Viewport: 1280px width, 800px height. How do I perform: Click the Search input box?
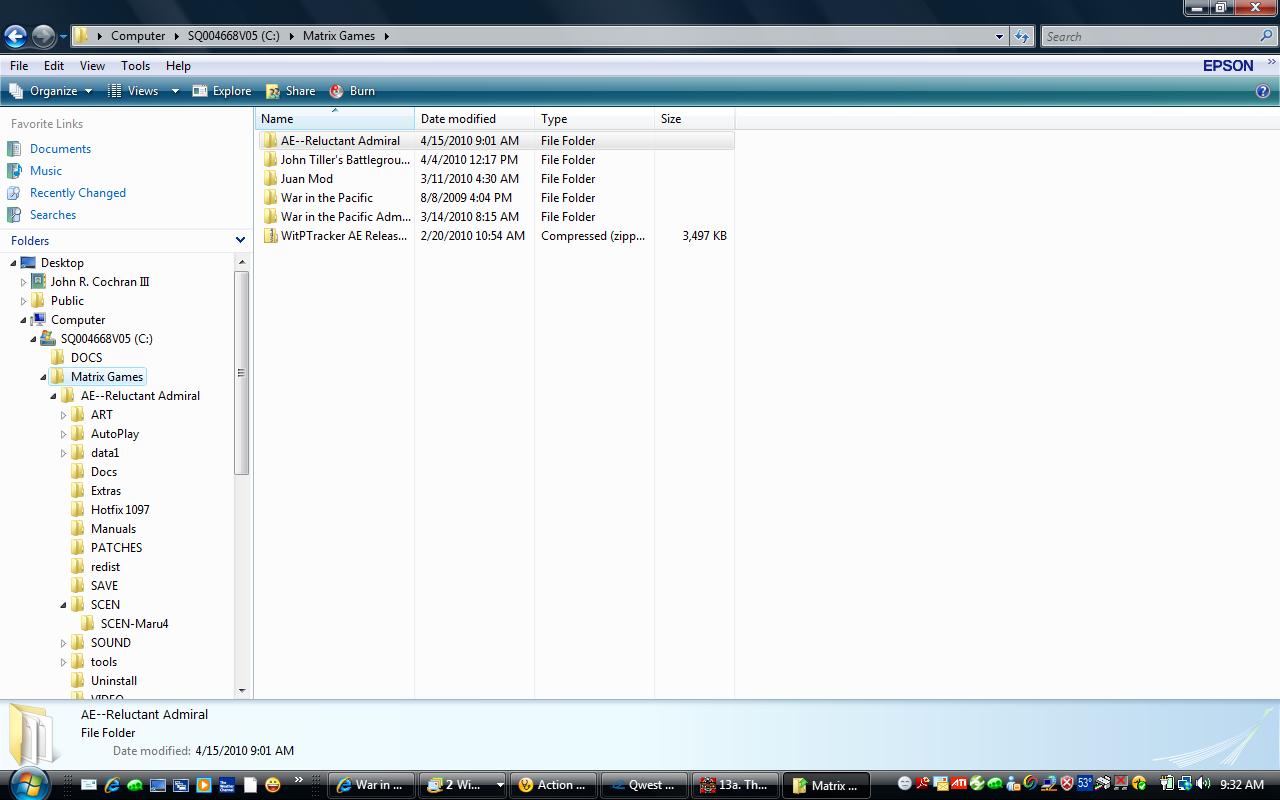(1149, 36)
